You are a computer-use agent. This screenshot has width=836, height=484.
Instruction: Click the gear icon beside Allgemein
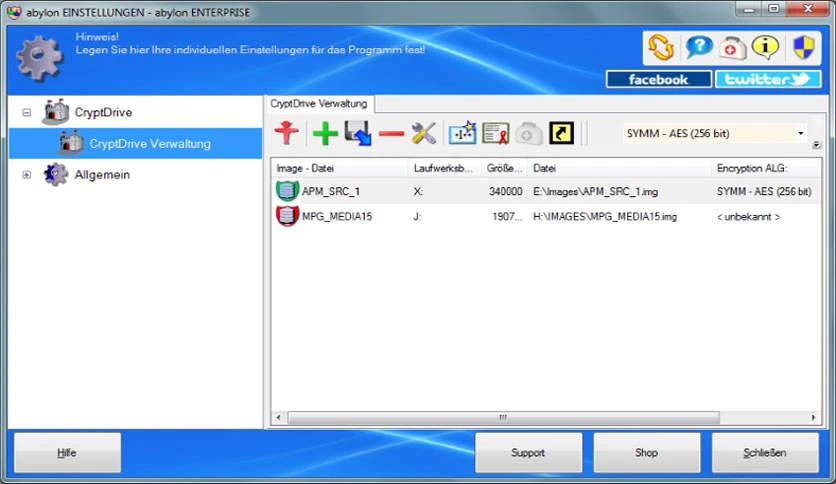[x=56, y=174]
